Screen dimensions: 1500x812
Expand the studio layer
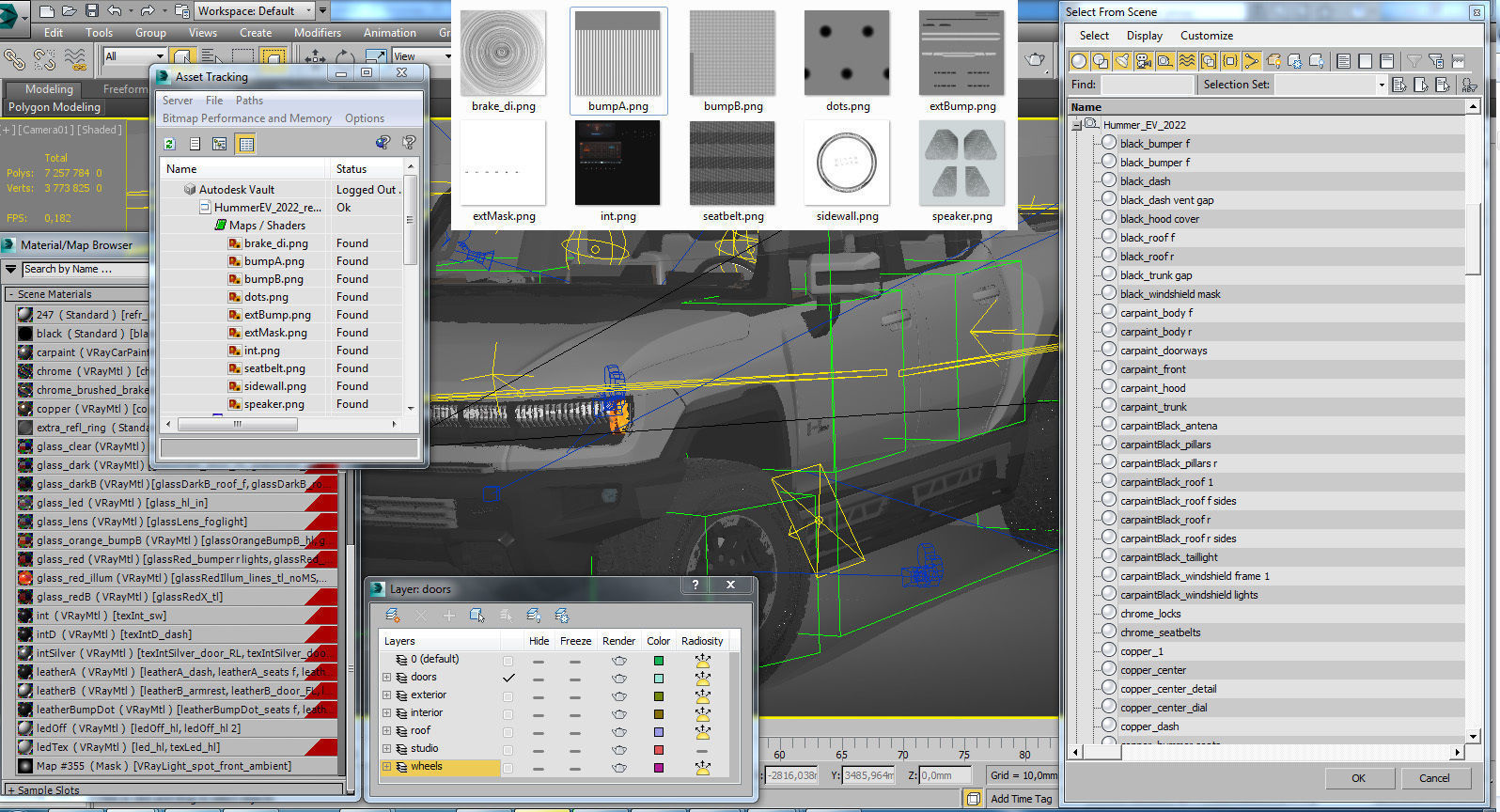point(386,749)
